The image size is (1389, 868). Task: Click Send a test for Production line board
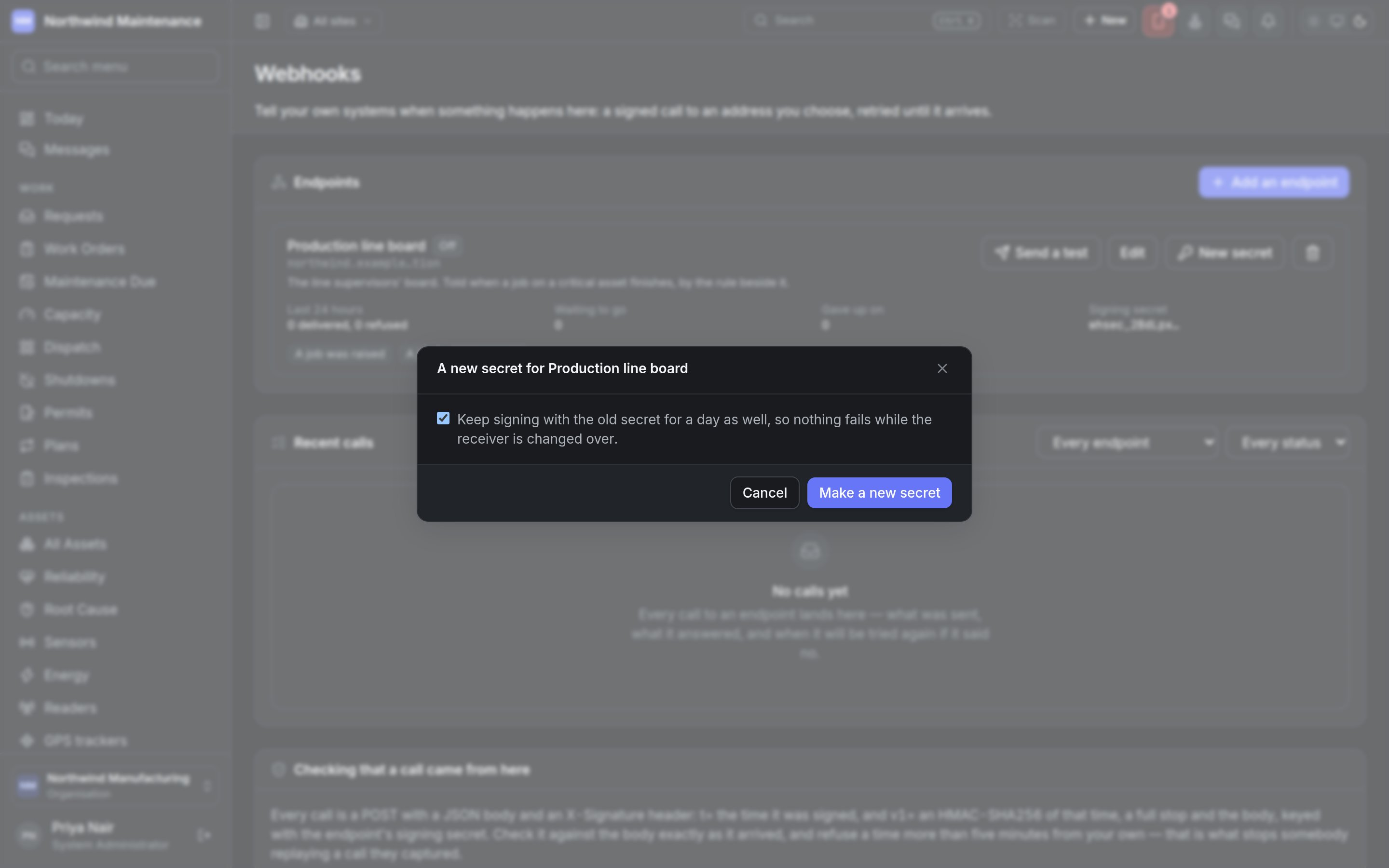1042,253
